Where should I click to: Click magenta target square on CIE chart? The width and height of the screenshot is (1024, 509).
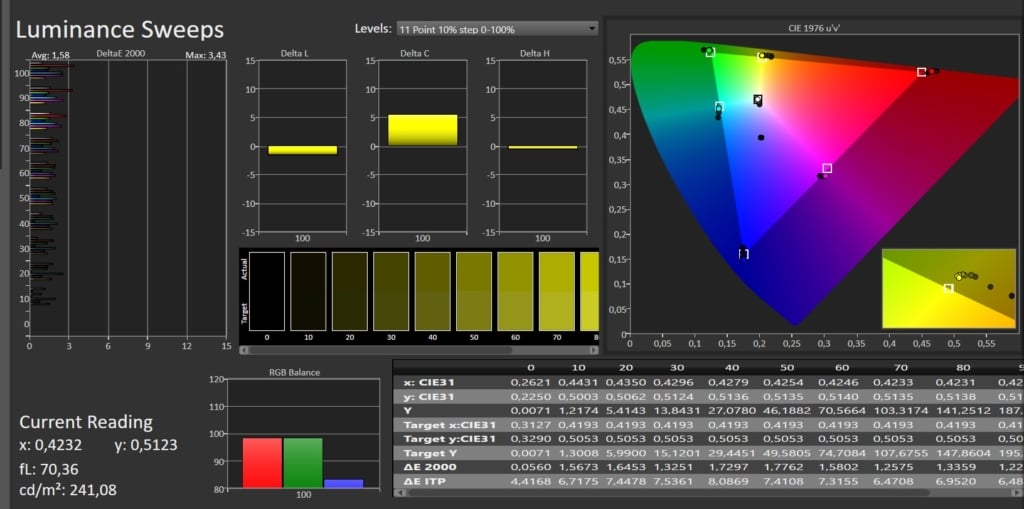(827, 168)
